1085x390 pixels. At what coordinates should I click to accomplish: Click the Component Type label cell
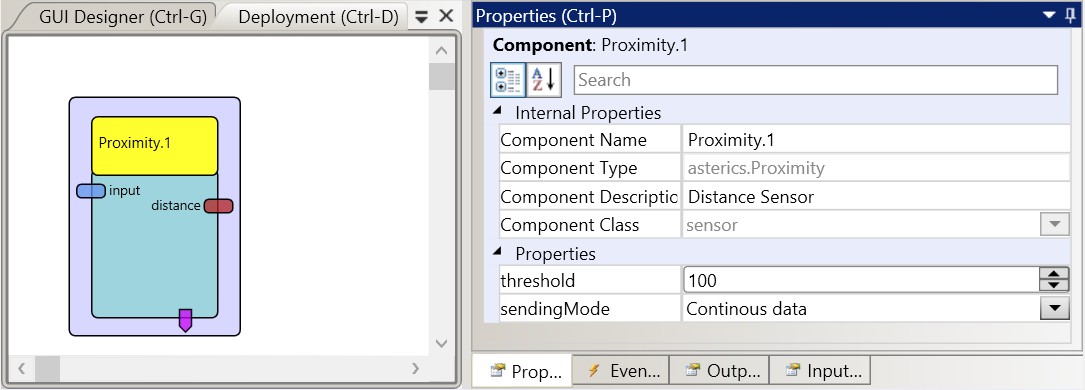tap(590, 169)
